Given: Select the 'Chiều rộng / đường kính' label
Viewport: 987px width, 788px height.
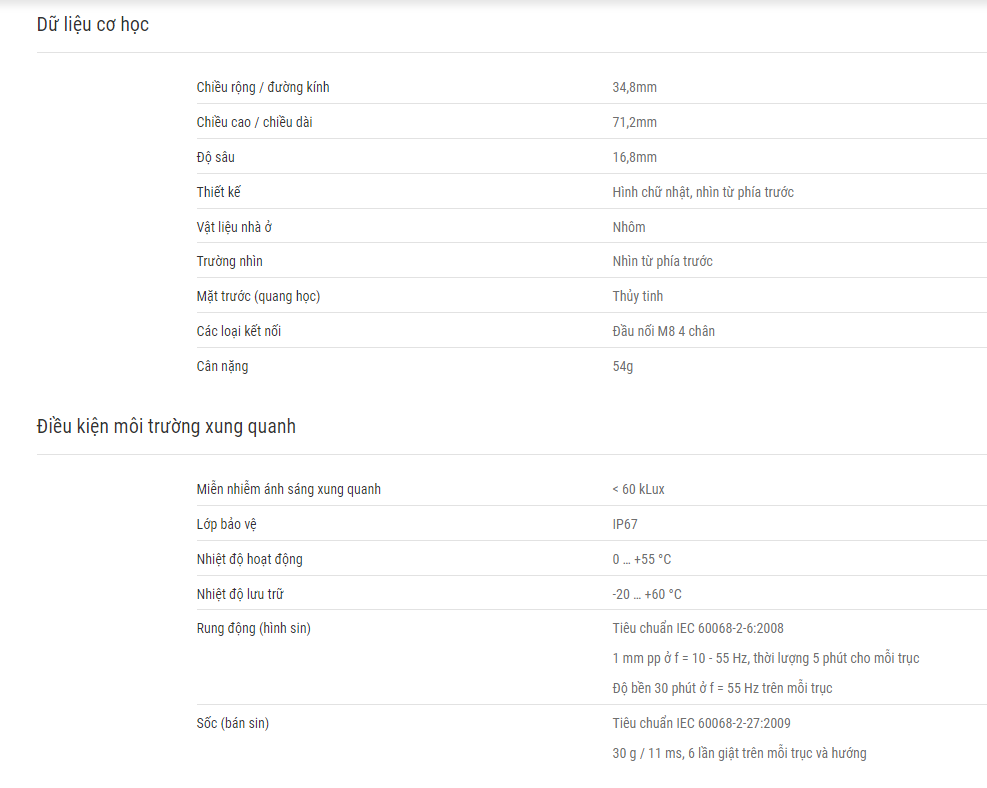Looking at the screenshot, I should coord(262,87).
